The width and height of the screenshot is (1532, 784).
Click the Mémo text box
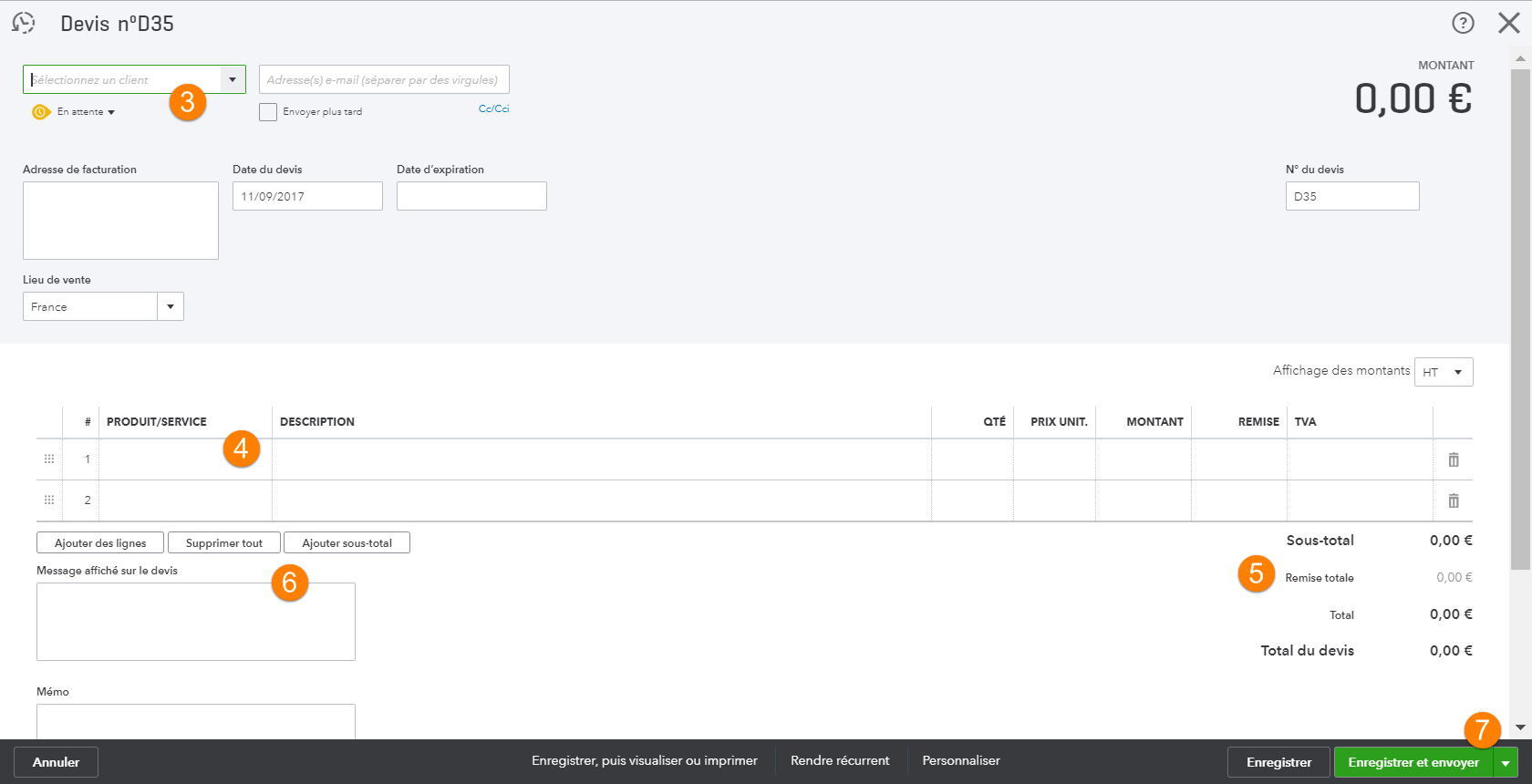(x=196, y=722)
